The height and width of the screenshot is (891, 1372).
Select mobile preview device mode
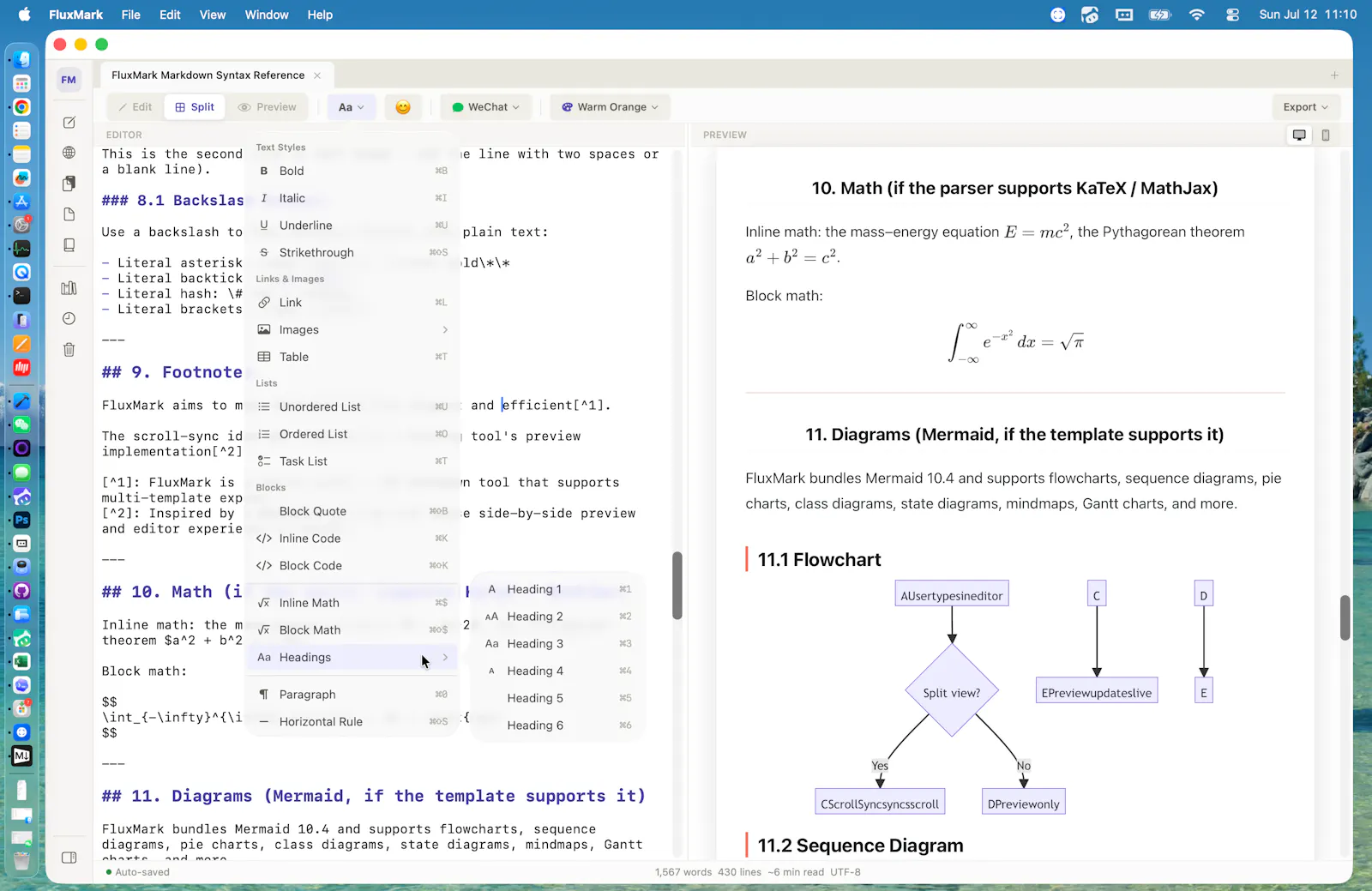[x=1326, y=135]
